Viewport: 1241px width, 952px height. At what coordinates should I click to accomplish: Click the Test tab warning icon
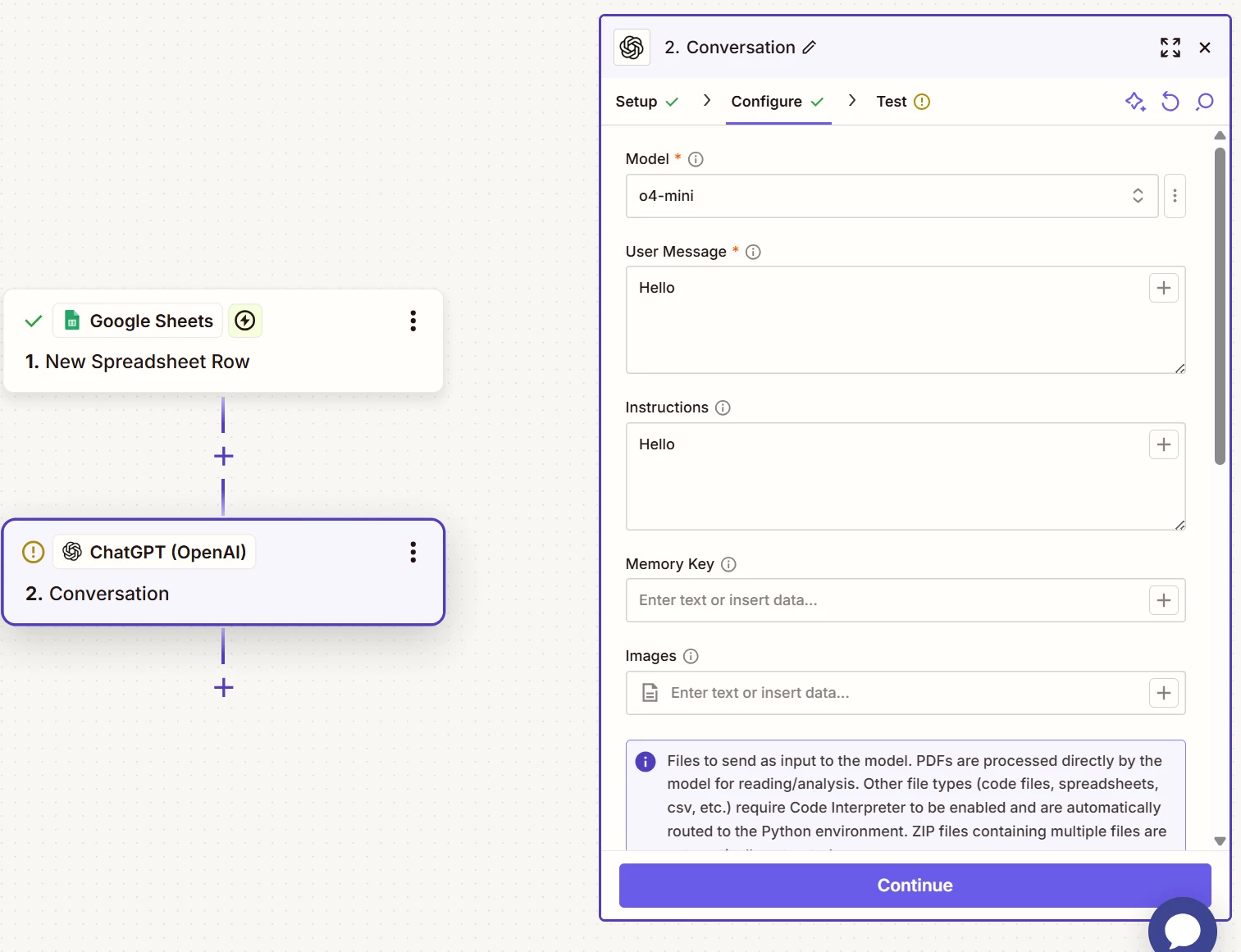click(x=922, y=102)
